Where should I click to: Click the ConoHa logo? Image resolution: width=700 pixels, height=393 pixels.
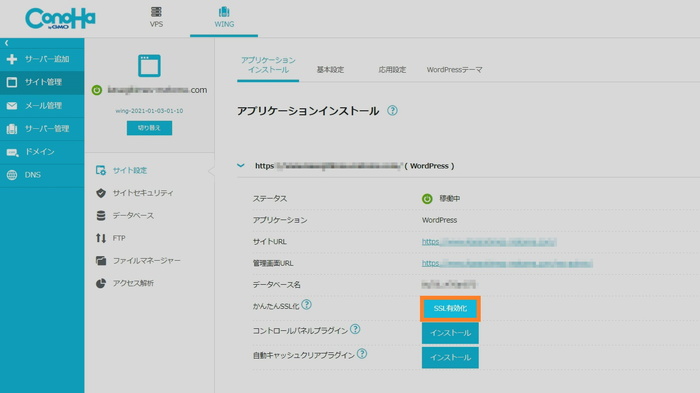[x=60, y=19]
